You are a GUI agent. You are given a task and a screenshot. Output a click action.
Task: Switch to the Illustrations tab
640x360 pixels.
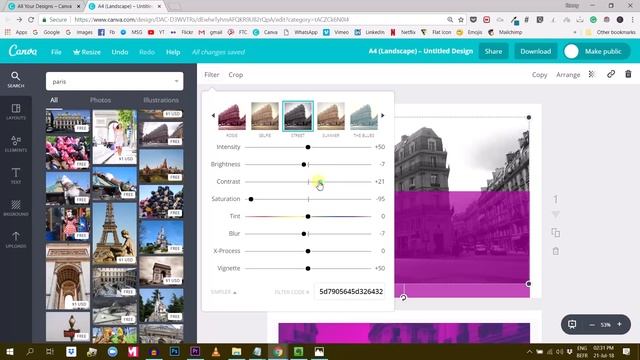[161, 100]
